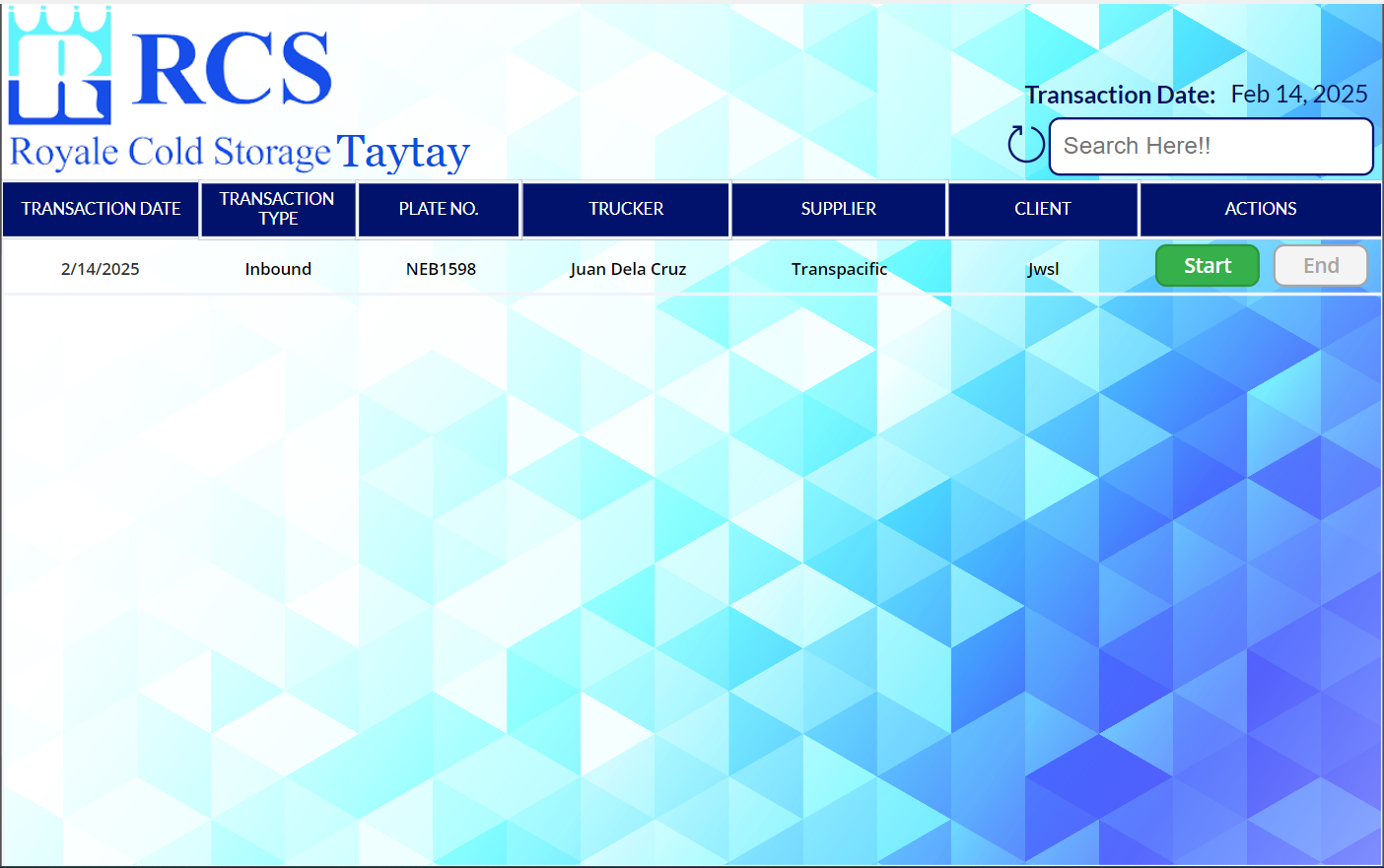The width and height of the screenshot is (1384, 868).
Task: Select the CLIENT column header
Action: [x=1043, y=209]
